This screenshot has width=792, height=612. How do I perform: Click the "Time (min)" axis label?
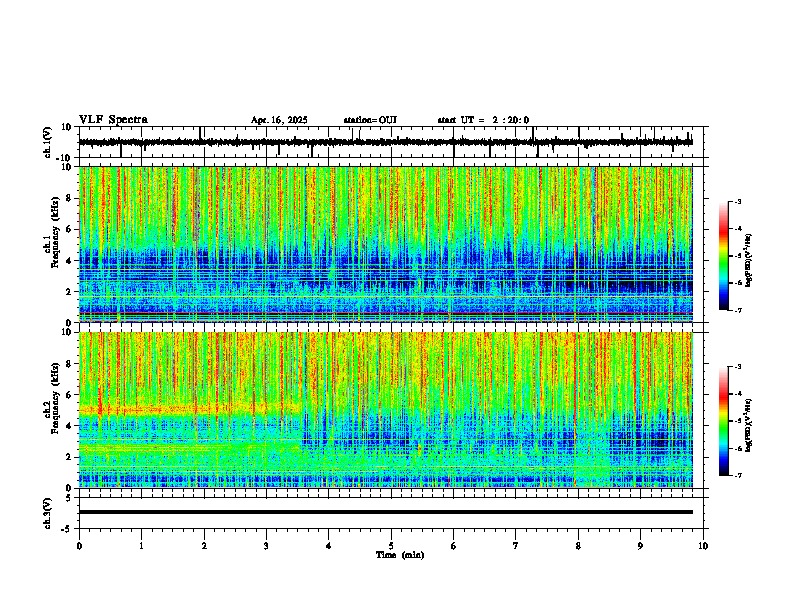(x=400, y=555)
